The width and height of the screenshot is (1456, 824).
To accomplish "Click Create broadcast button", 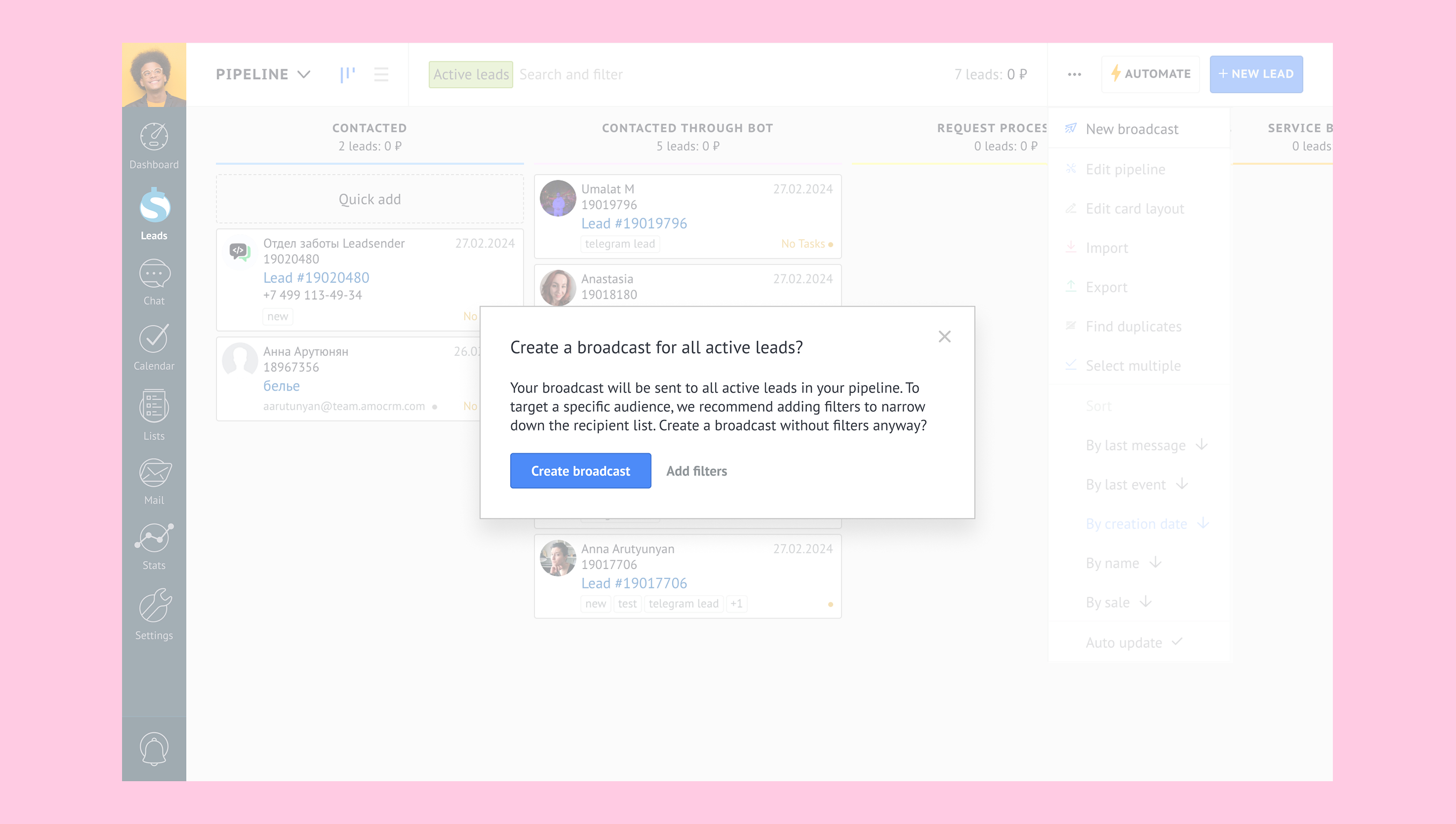I will pos(580,471).
